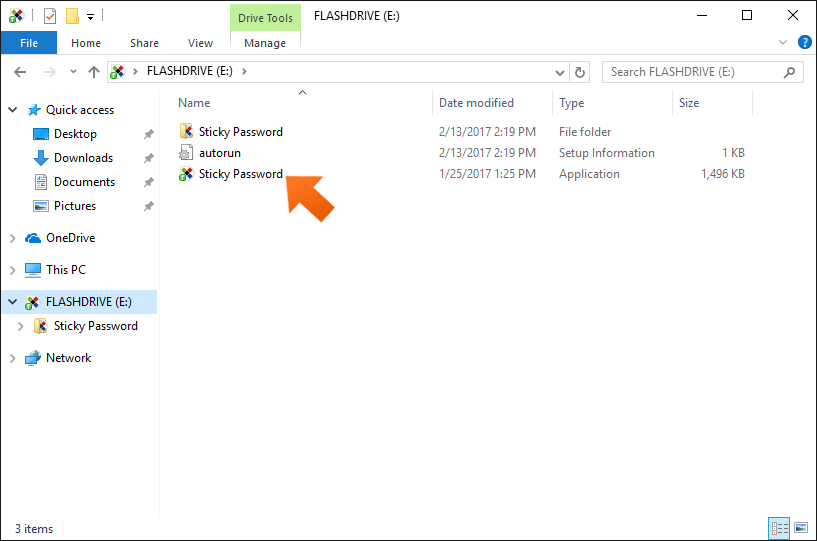
Task: Click Setup Information type cell
Action: [x=606, y=153]
